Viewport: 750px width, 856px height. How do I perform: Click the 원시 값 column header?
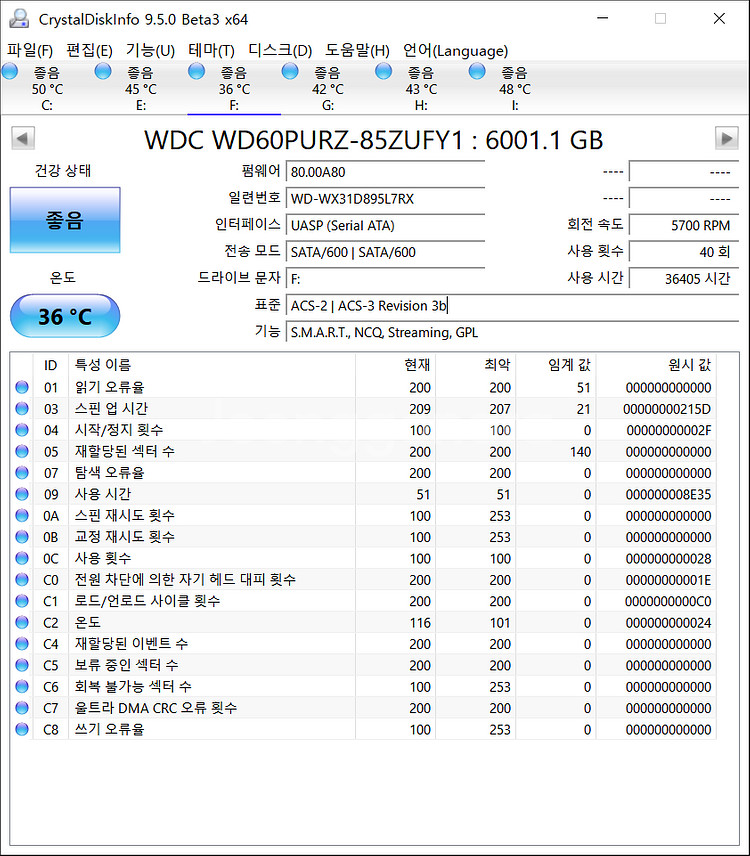click(x=656, y=365)
